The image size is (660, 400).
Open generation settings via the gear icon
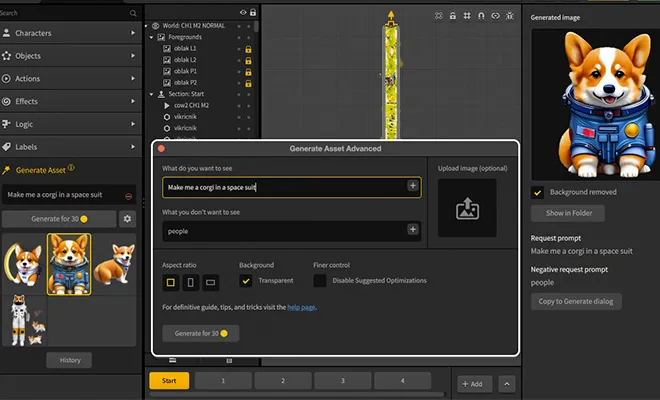coord(127,218)
